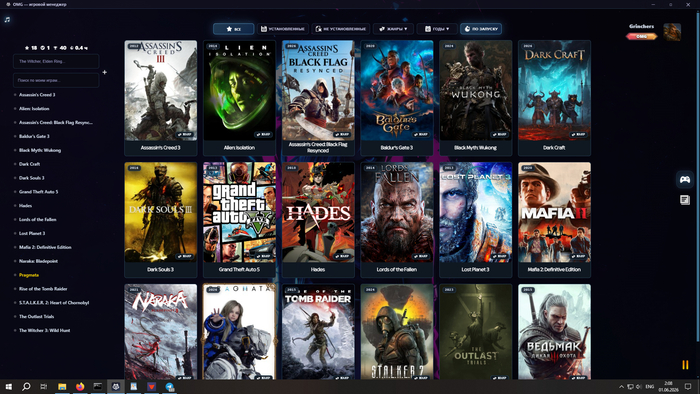Select "Alien: Isolation" in sidebar list
Image resolution: width=700 pixels, height=394 pixels.
(x=34, y=108)
